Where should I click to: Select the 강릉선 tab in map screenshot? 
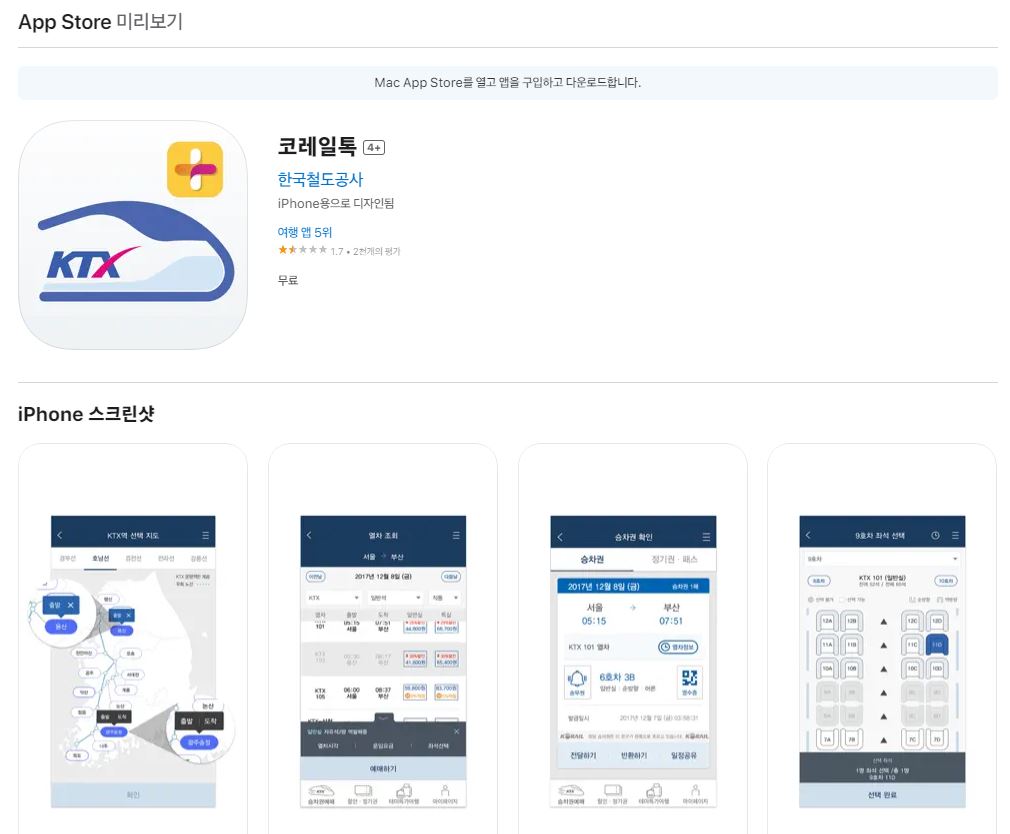198,558
